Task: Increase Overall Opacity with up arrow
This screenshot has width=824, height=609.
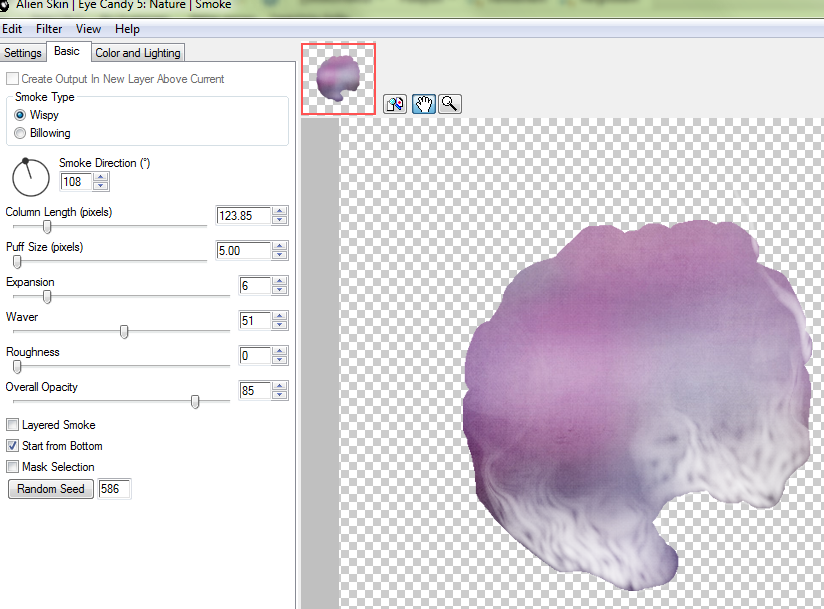Action: [x=280, y=386]
